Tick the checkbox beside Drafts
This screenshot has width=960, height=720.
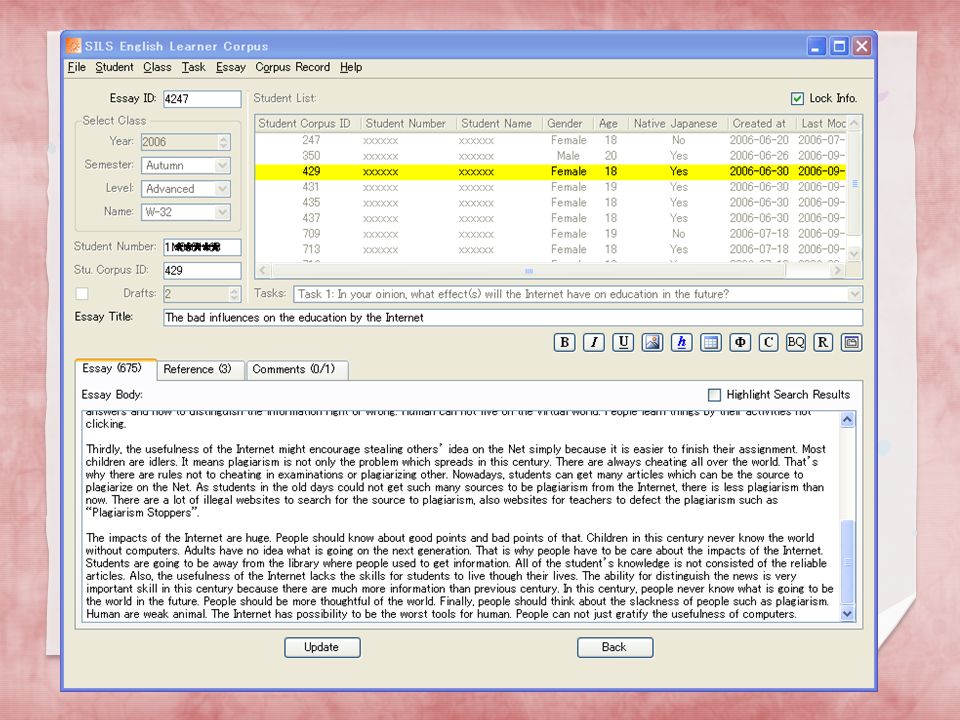81,294
